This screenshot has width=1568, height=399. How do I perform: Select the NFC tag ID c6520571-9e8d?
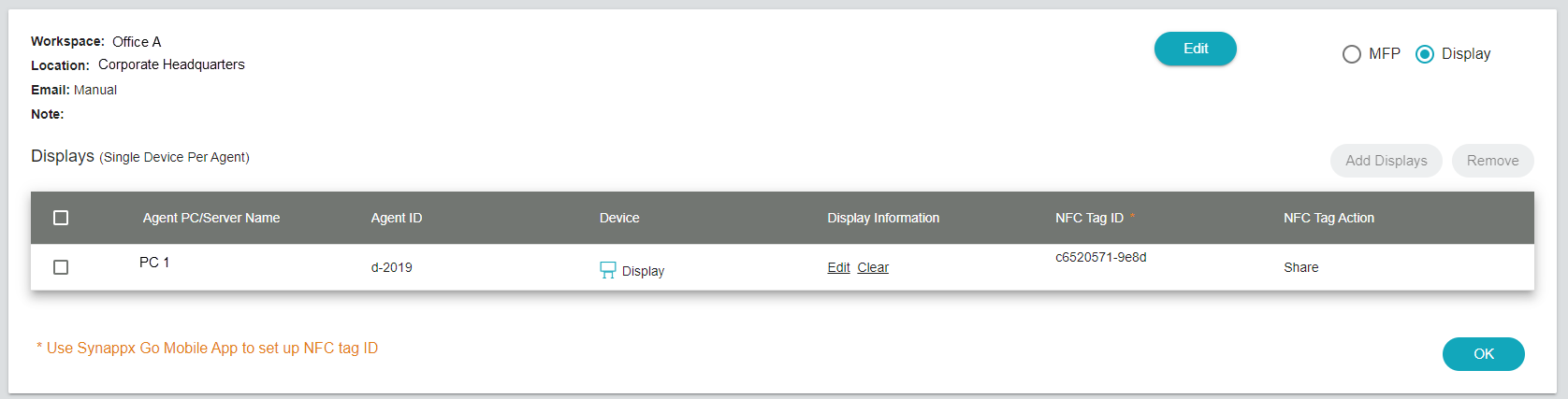(1100, 257)
